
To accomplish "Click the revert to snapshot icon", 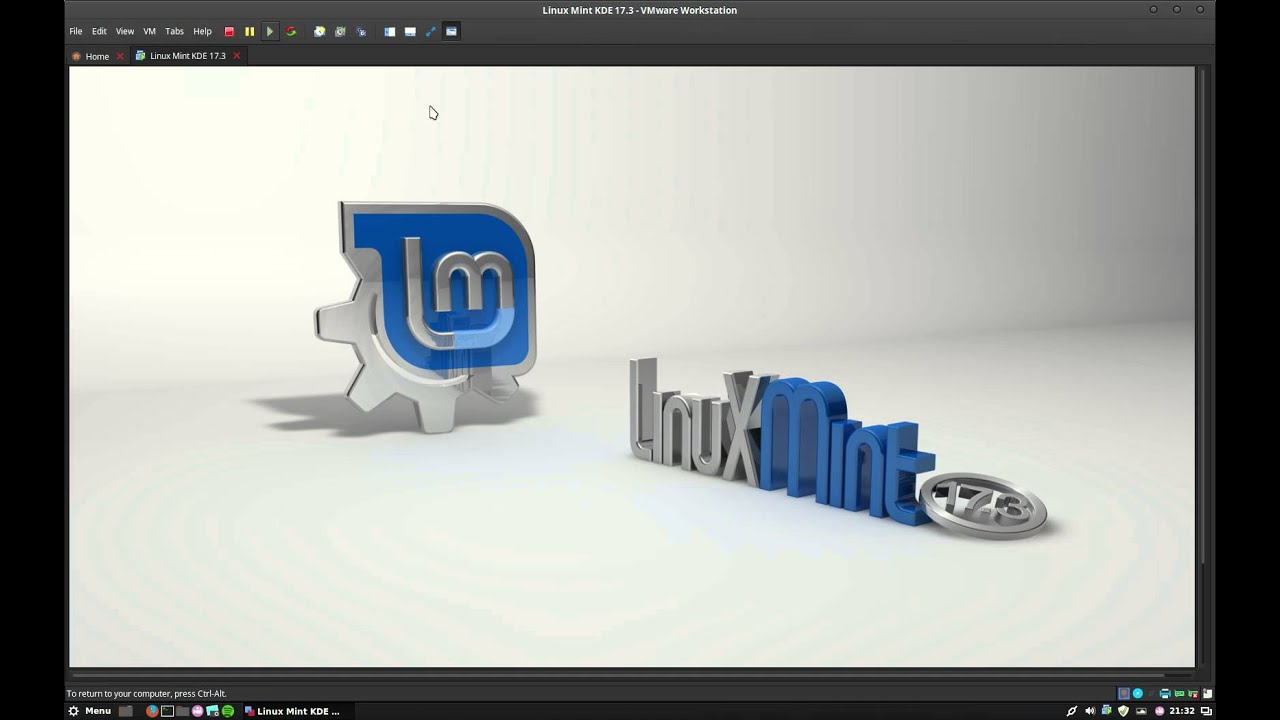I will [x=340, y=31].
